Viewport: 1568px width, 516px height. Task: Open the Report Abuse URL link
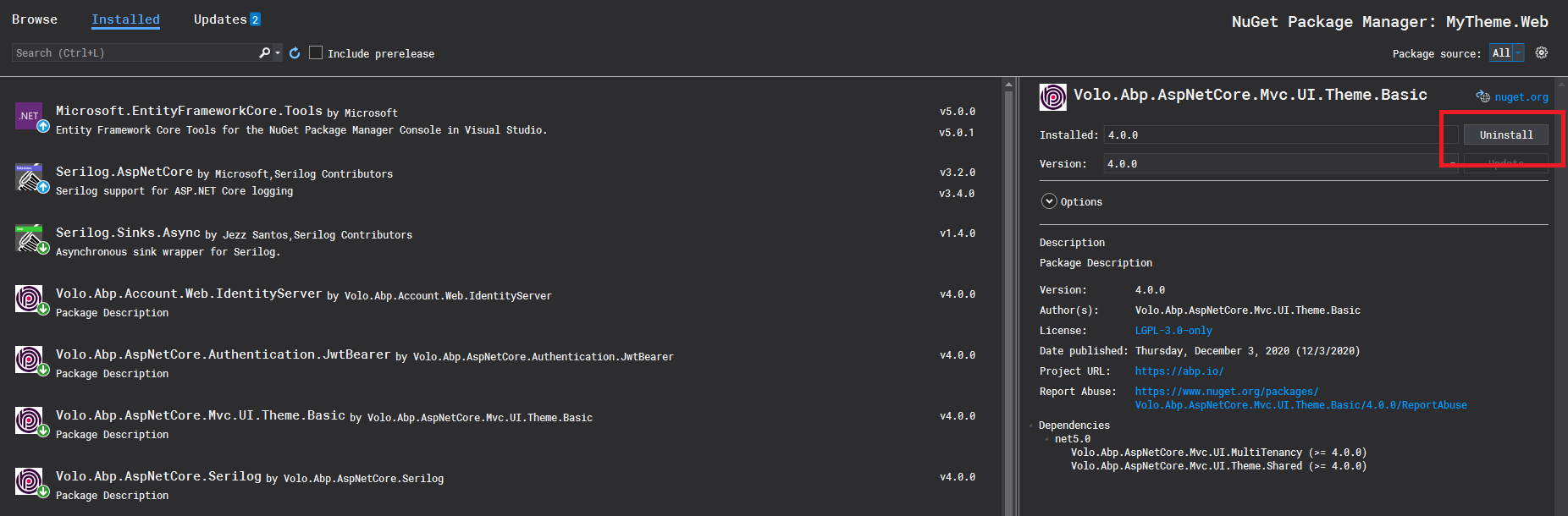coord(1300,398)
